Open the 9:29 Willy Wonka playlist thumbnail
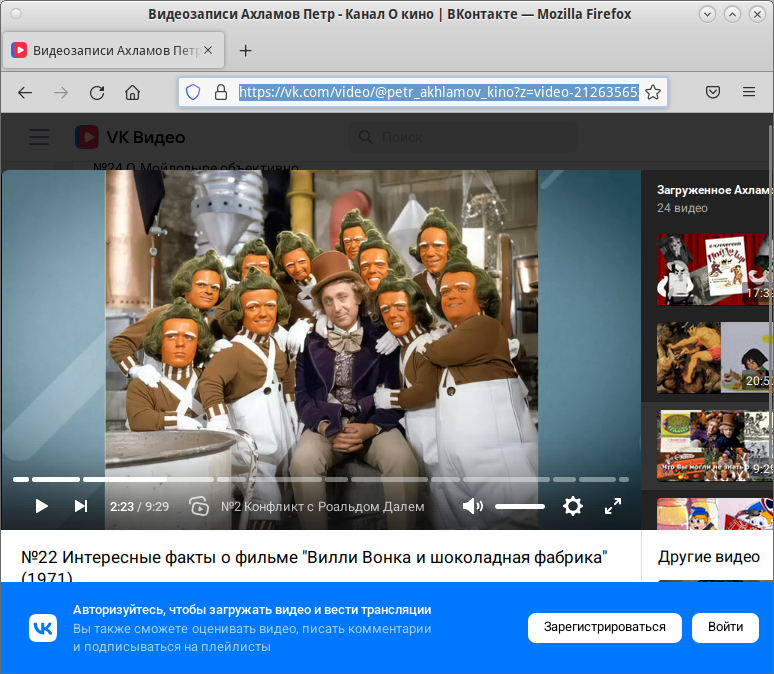This screenshot has width=774, height=674. click(715, 446)
